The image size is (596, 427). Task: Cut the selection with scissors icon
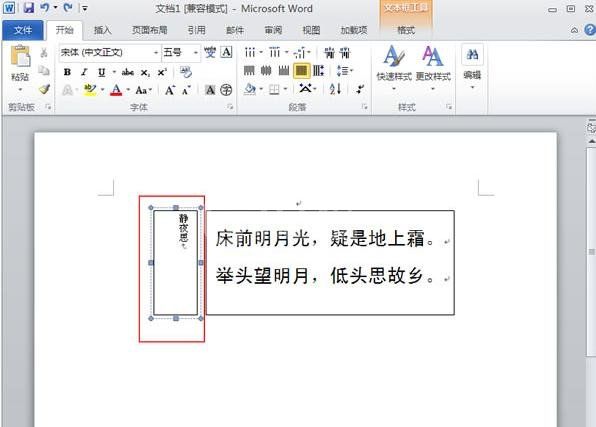44,52
